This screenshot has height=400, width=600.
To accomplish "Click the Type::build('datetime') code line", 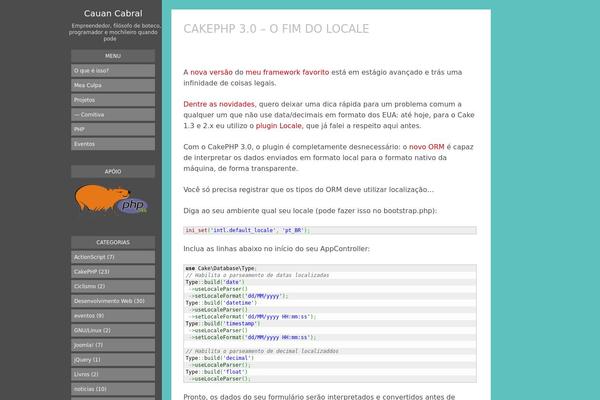I will point(330,303).
